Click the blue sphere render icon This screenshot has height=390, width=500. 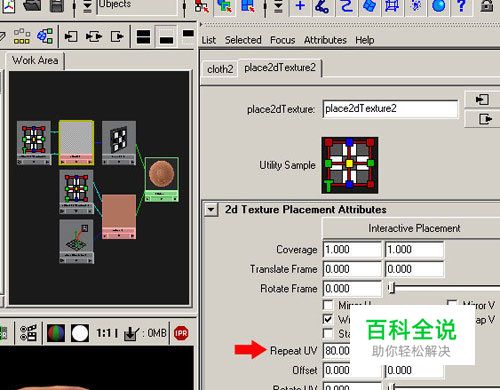pyautogui.click(x=439, y=6)
